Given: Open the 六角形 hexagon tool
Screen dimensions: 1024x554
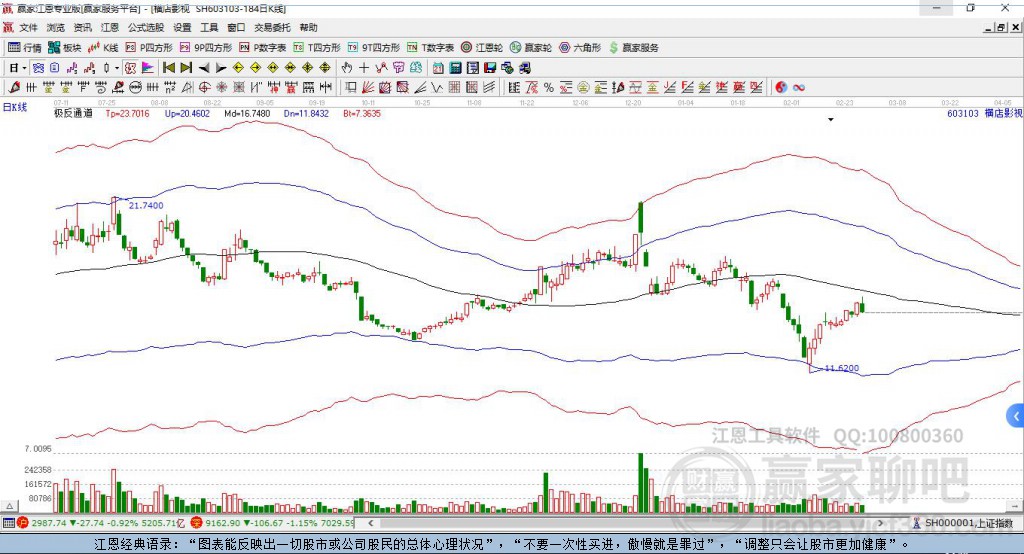Looking at the screenshot, I should pyautogui.click(x=580, y=48).
